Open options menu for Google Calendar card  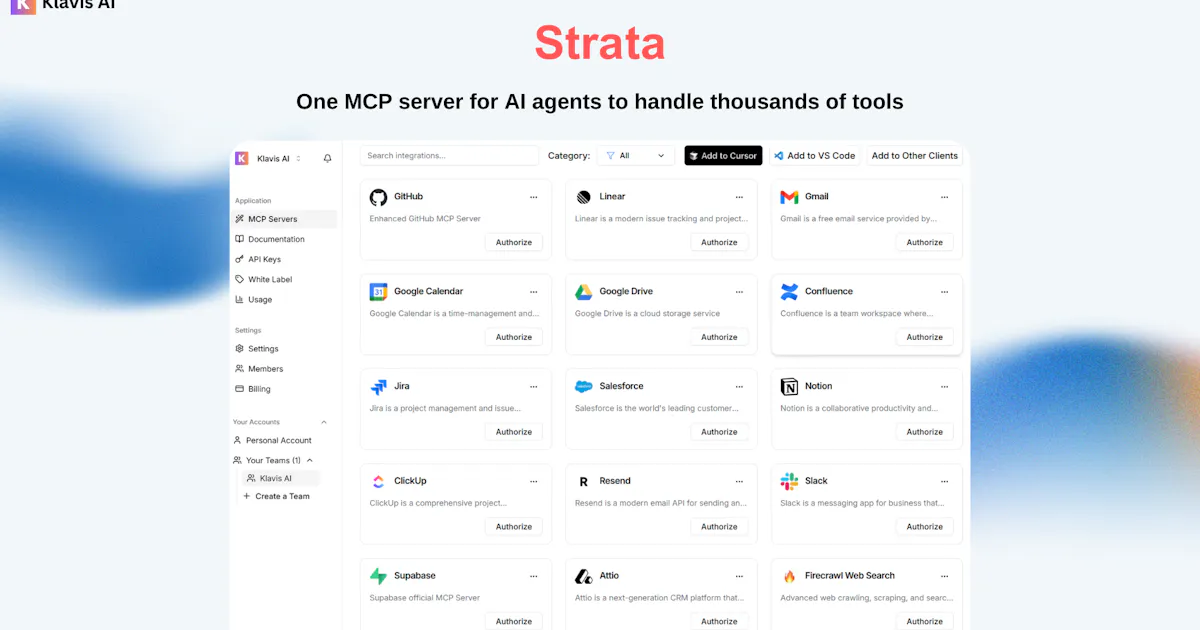pos(534,292)
